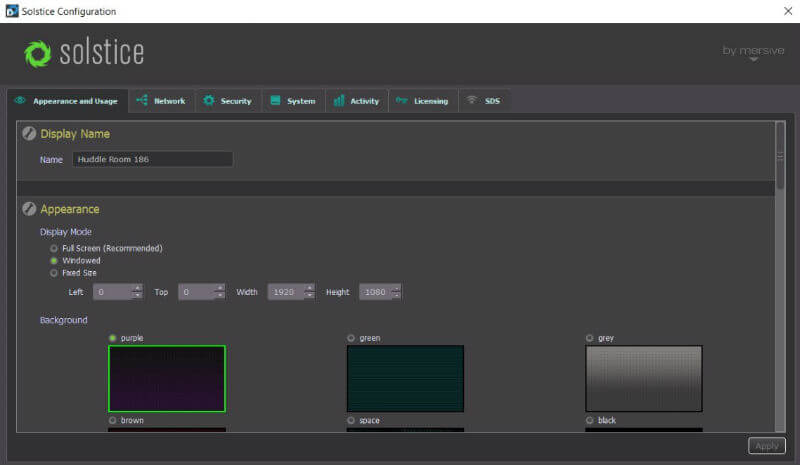The width and height of the screenshot is (800, 465).
Task: Click the Activity tab's bar chart icon
Action: [339, 100]
